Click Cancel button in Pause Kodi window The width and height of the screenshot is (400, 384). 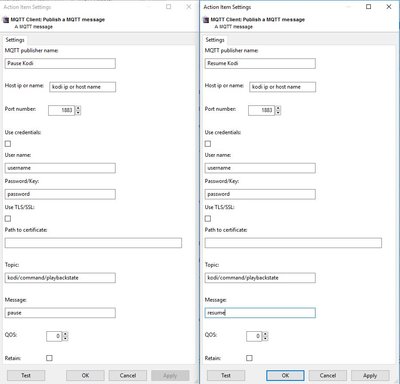click(x=128, y=376)
